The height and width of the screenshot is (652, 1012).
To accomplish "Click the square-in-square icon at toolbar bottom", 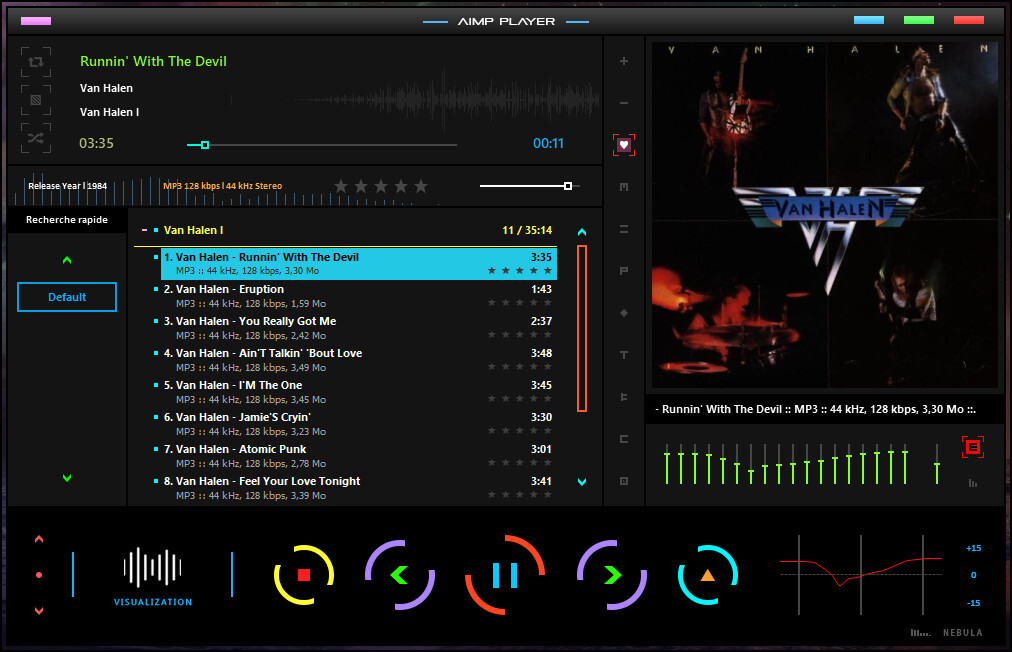I will coord(623,481).
